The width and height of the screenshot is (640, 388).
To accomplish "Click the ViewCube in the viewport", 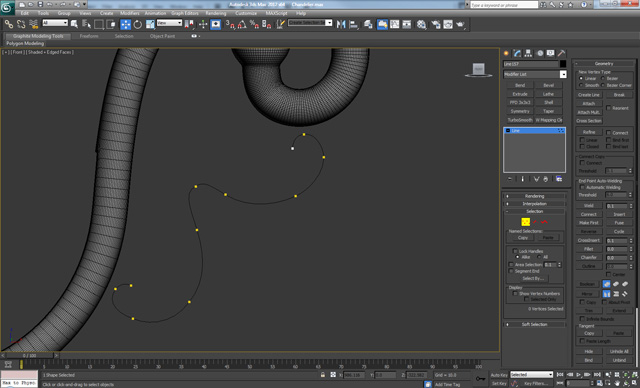I will (x=478, y=69).
